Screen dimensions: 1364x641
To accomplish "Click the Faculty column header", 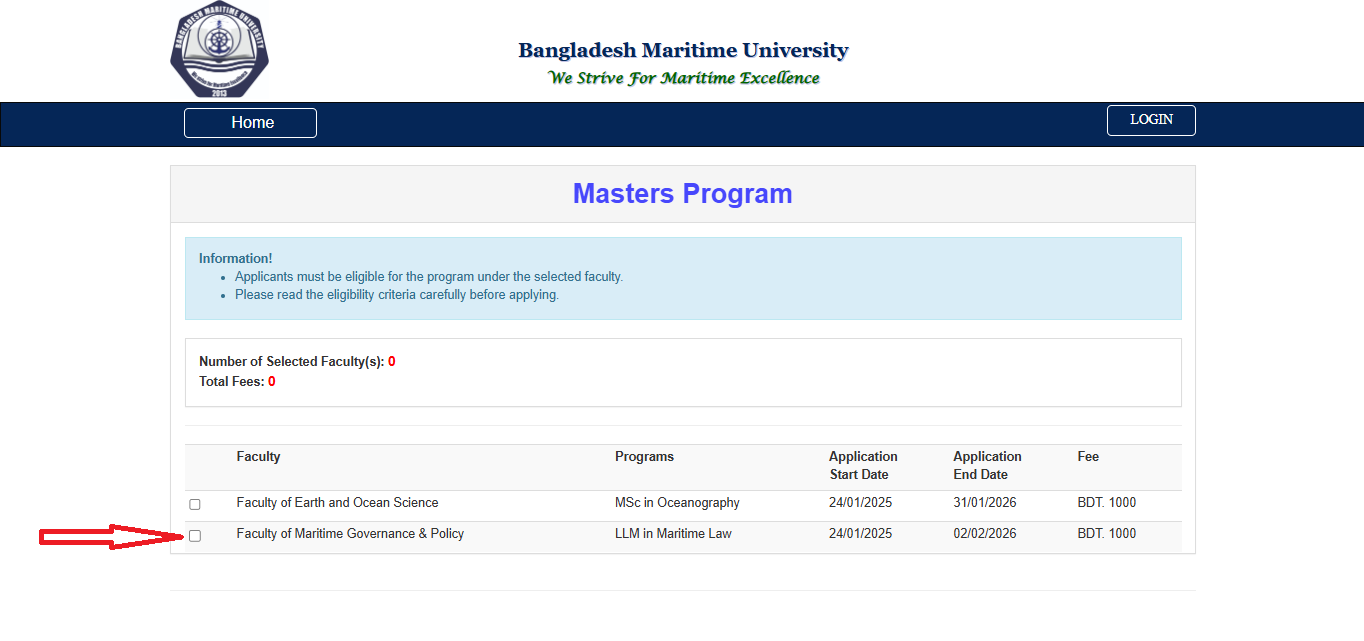I will [x=258, y=457].
